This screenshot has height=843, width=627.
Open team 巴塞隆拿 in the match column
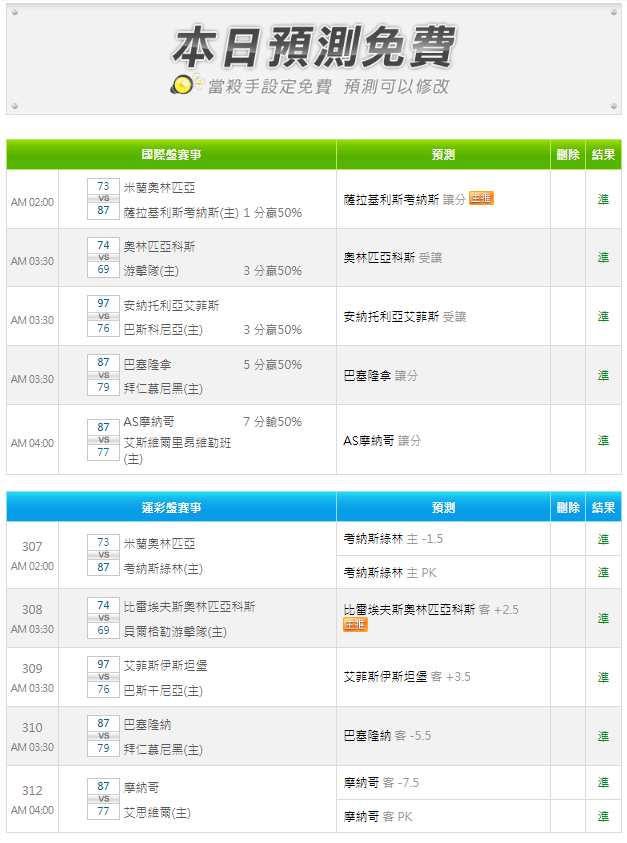click(147, 365)
